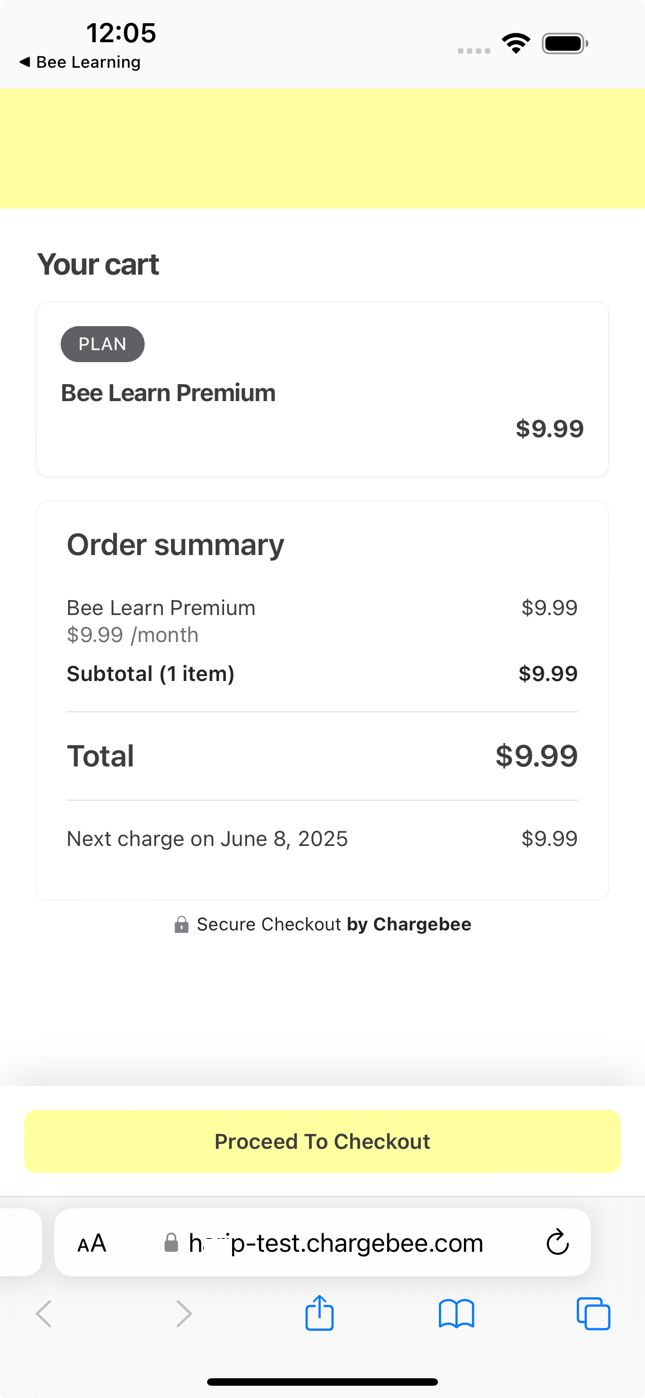Tap the tab overview icon in Safari
This screenshot has width=645, height=1398.
click(x=593, y=1313)
